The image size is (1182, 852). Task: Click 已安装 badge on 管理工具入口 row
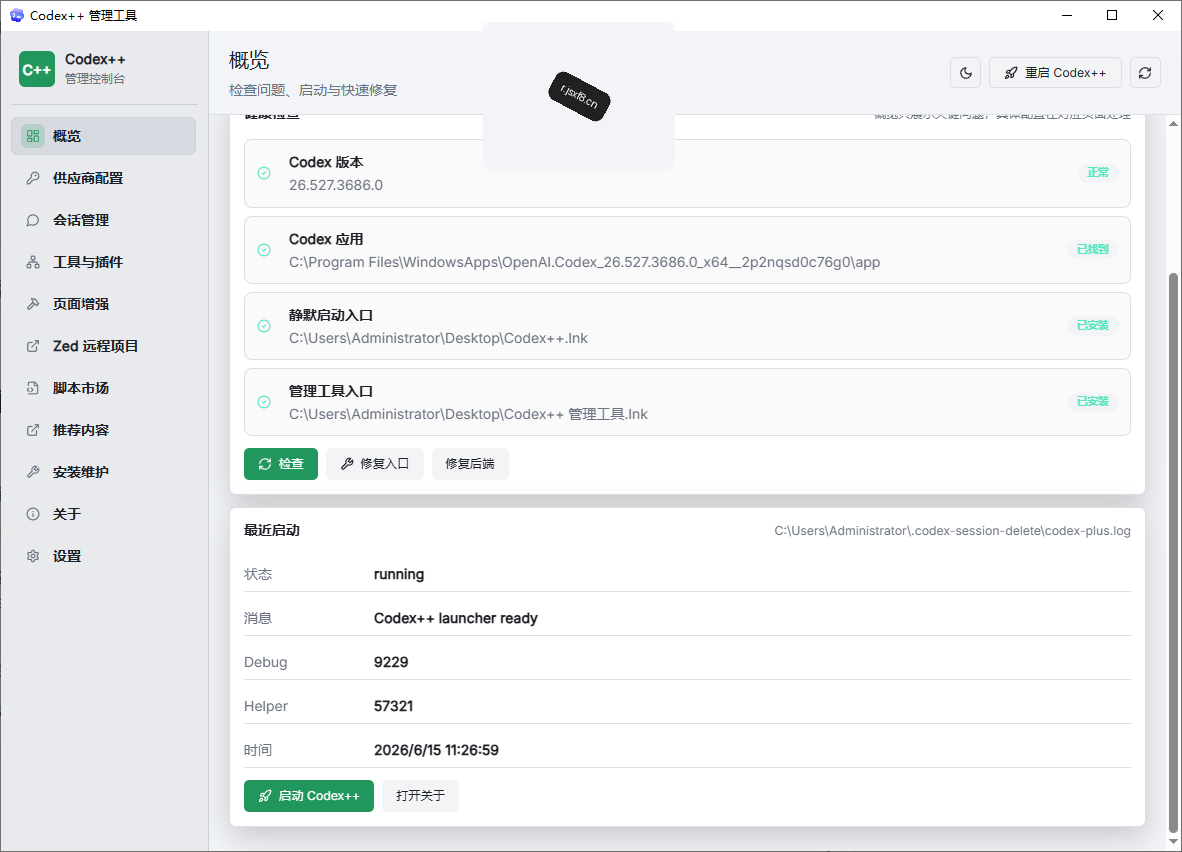tap(1092, 402)
